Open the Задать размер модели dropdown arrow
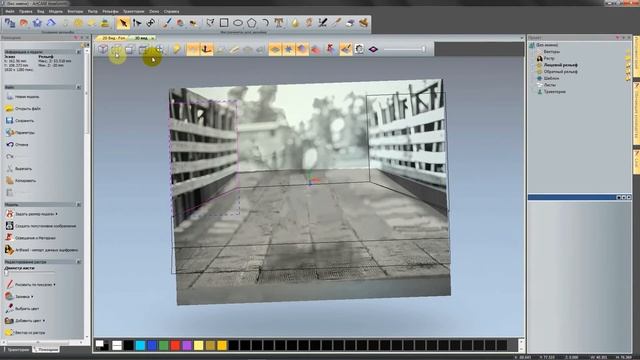Image resolution: width=640 pixels, height=360 pixels. pos(56,214)
